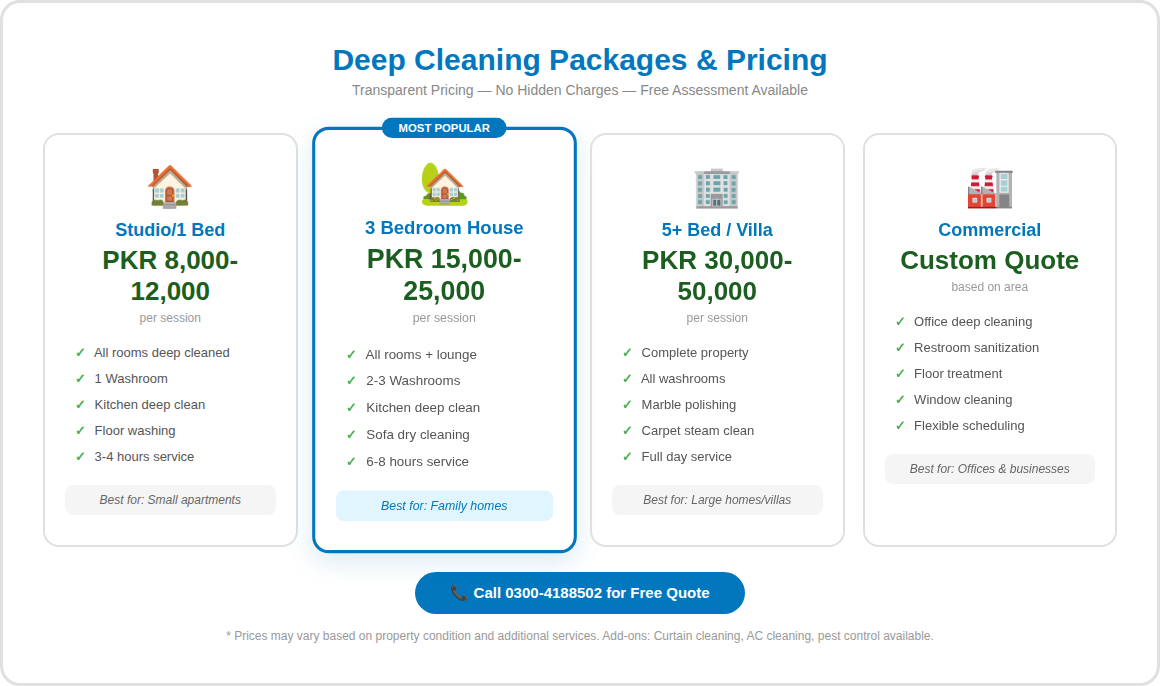Viewport: 1160px width, 686px height.
Task: Click the phone icon on the quote button
Action: pos(458,592)
